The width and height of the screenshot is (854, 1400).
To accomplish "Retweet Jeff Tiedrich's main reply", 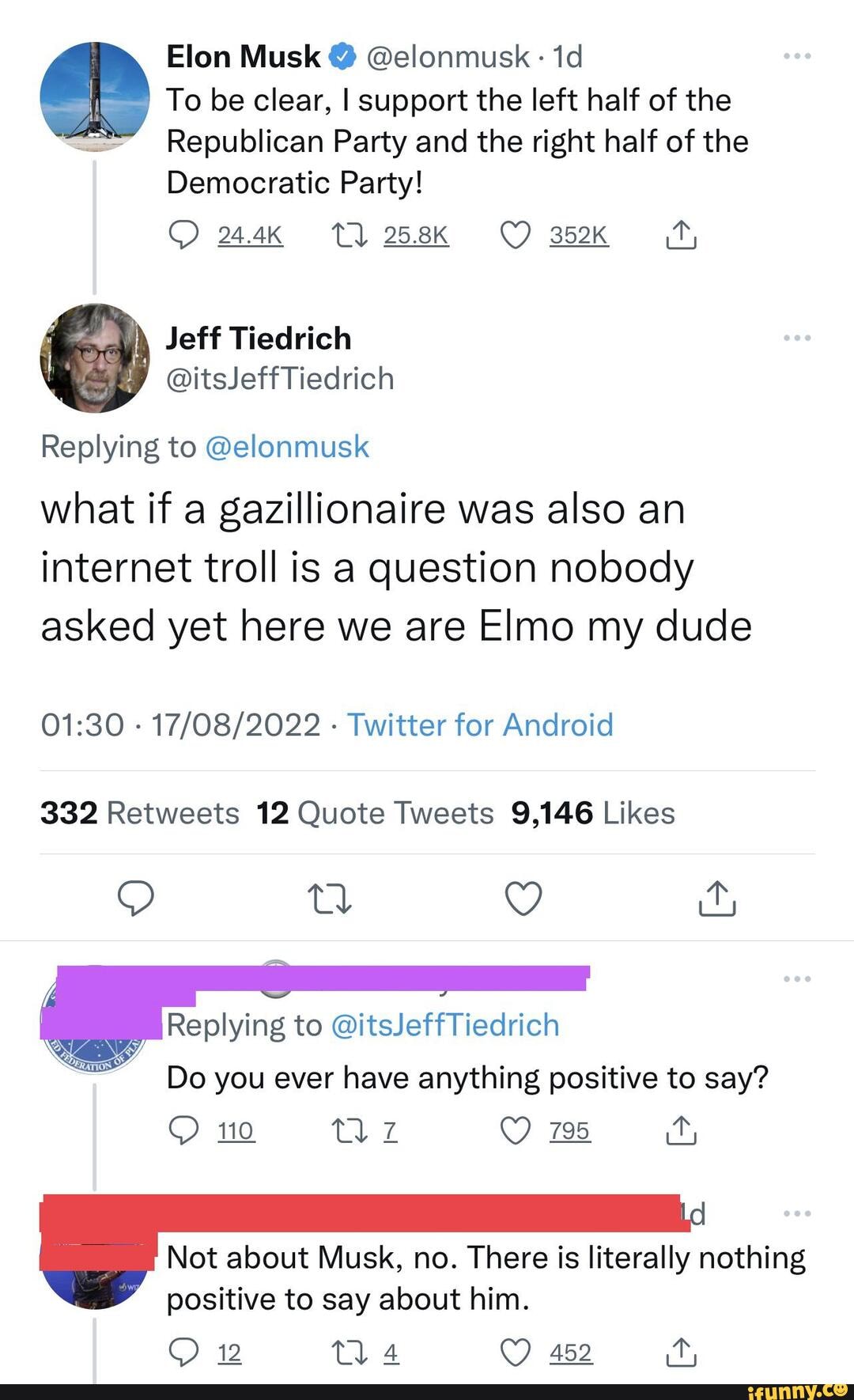I will 329,899.
